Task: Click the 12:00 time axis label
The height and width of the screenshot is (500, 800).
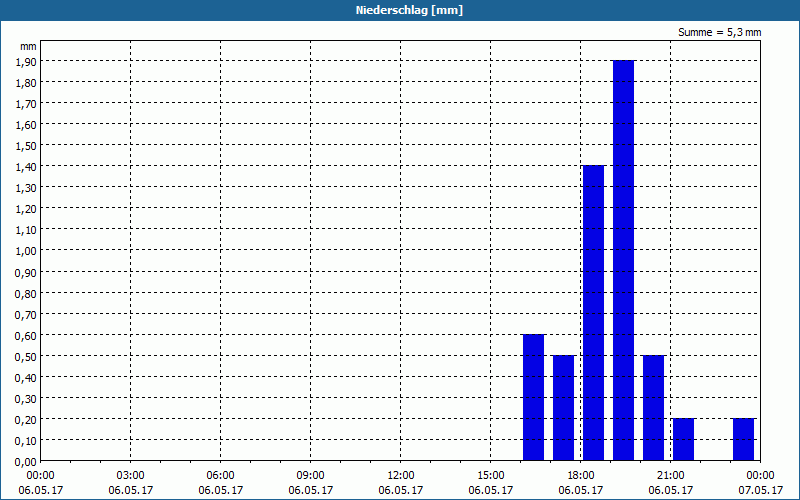Action: (x=401, y=476)
